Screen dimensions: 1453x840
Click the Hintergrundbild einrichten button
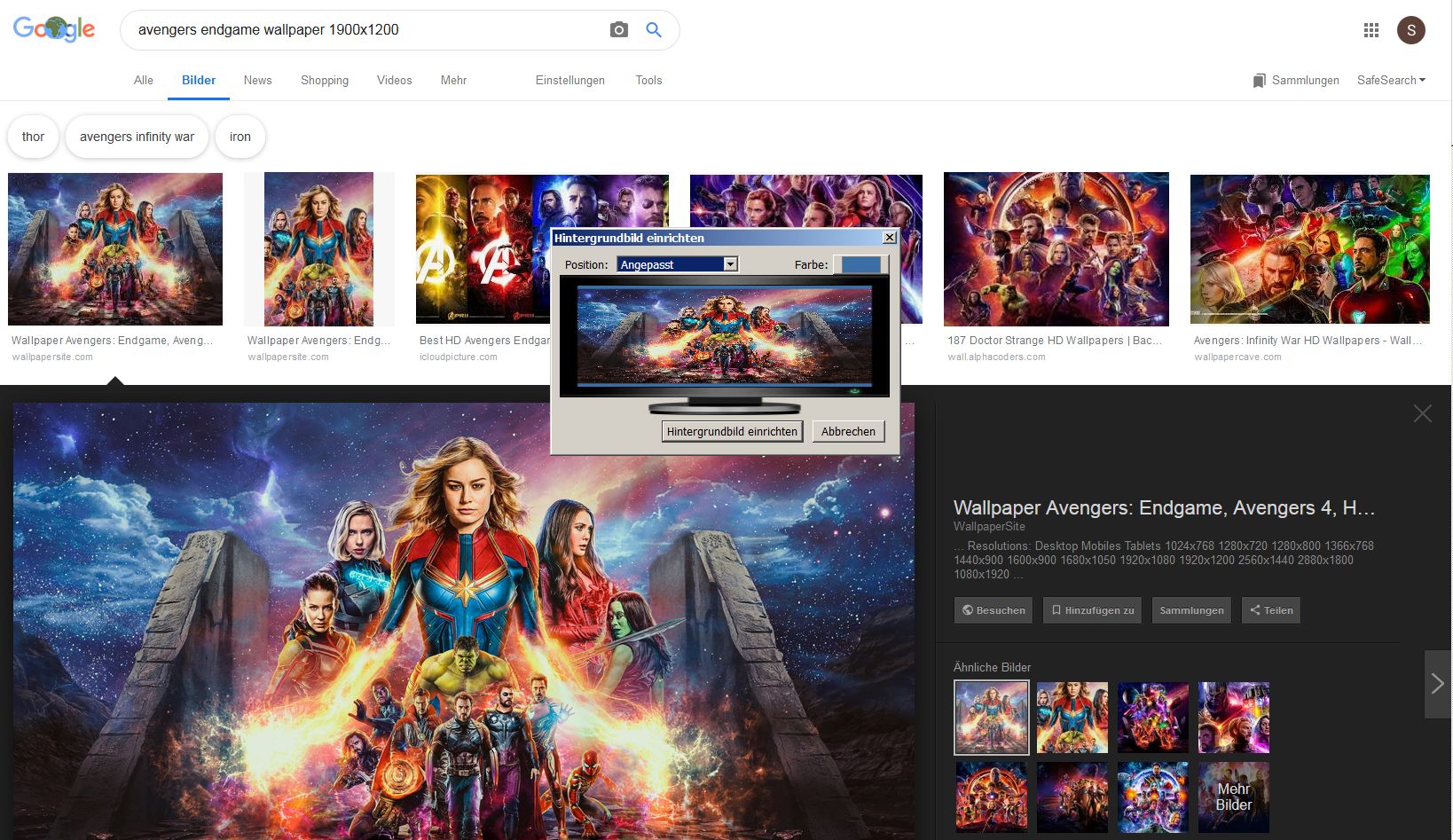pos(732,431)
